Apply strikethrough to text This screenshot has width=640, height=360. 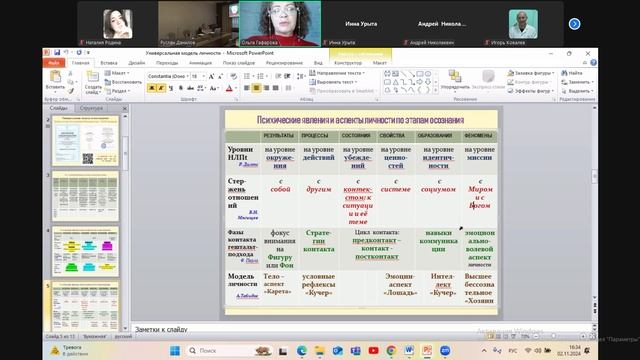click(191, 88)
